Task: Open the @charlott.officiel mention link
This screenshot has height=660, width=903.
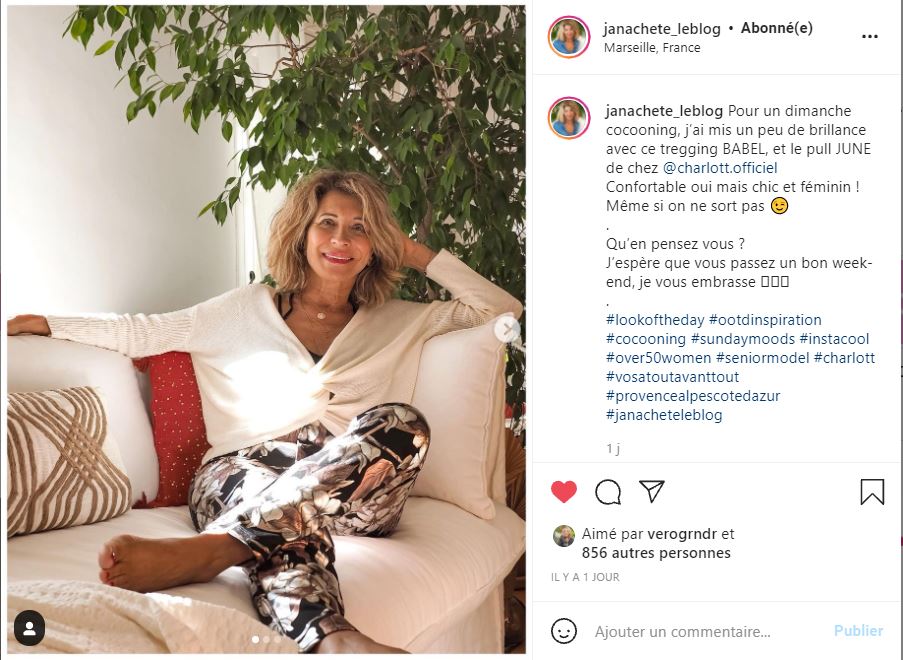Action: pyautogui.click(x=720, y=168)
